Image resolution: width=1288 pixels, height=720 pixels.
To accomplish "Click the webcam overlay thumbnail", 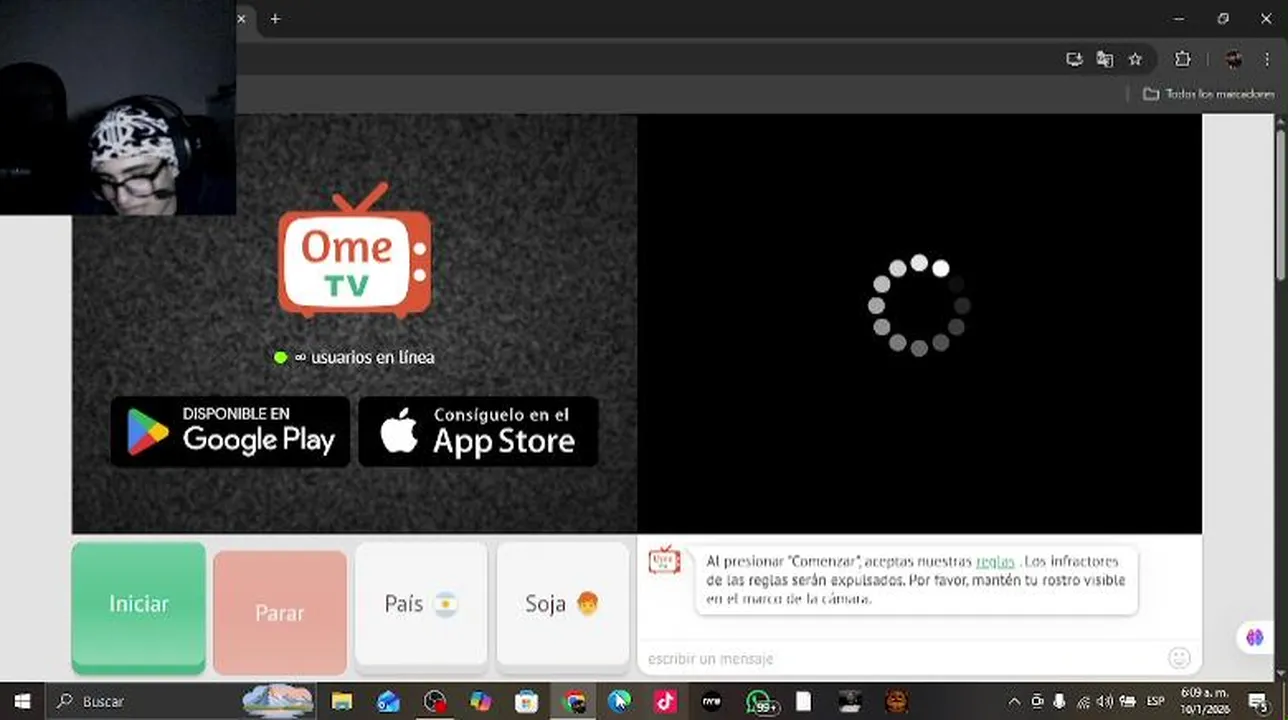I will (x=118, y=107).
